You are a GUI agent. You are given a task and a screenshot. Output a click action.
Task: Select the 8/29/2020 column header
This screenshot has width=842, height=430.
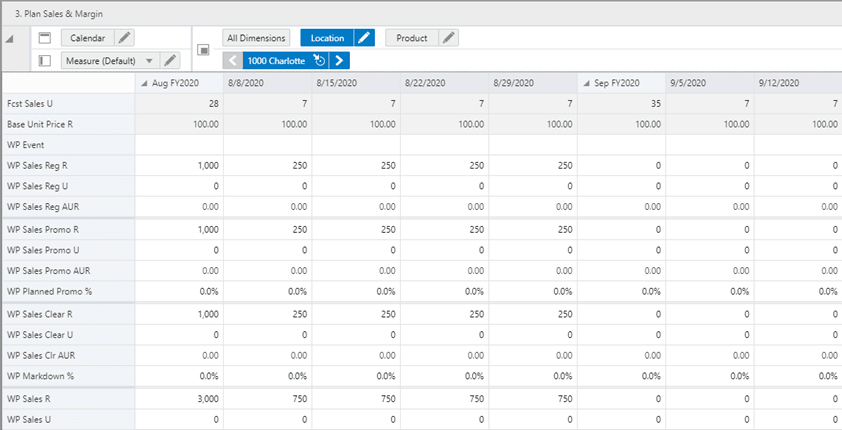[x=533, y=83]
